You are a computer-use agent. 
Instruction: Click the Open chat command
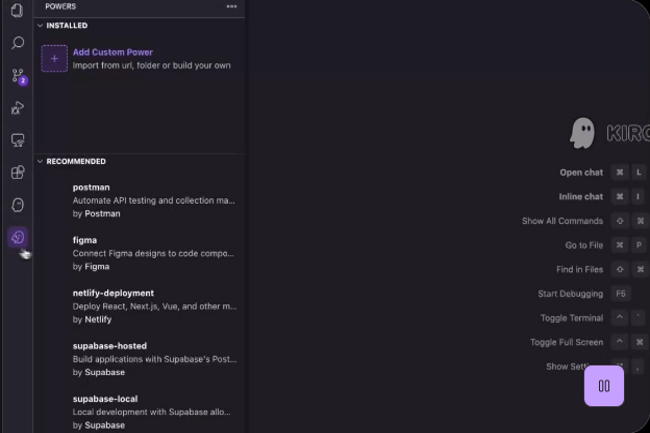(581, 172)
